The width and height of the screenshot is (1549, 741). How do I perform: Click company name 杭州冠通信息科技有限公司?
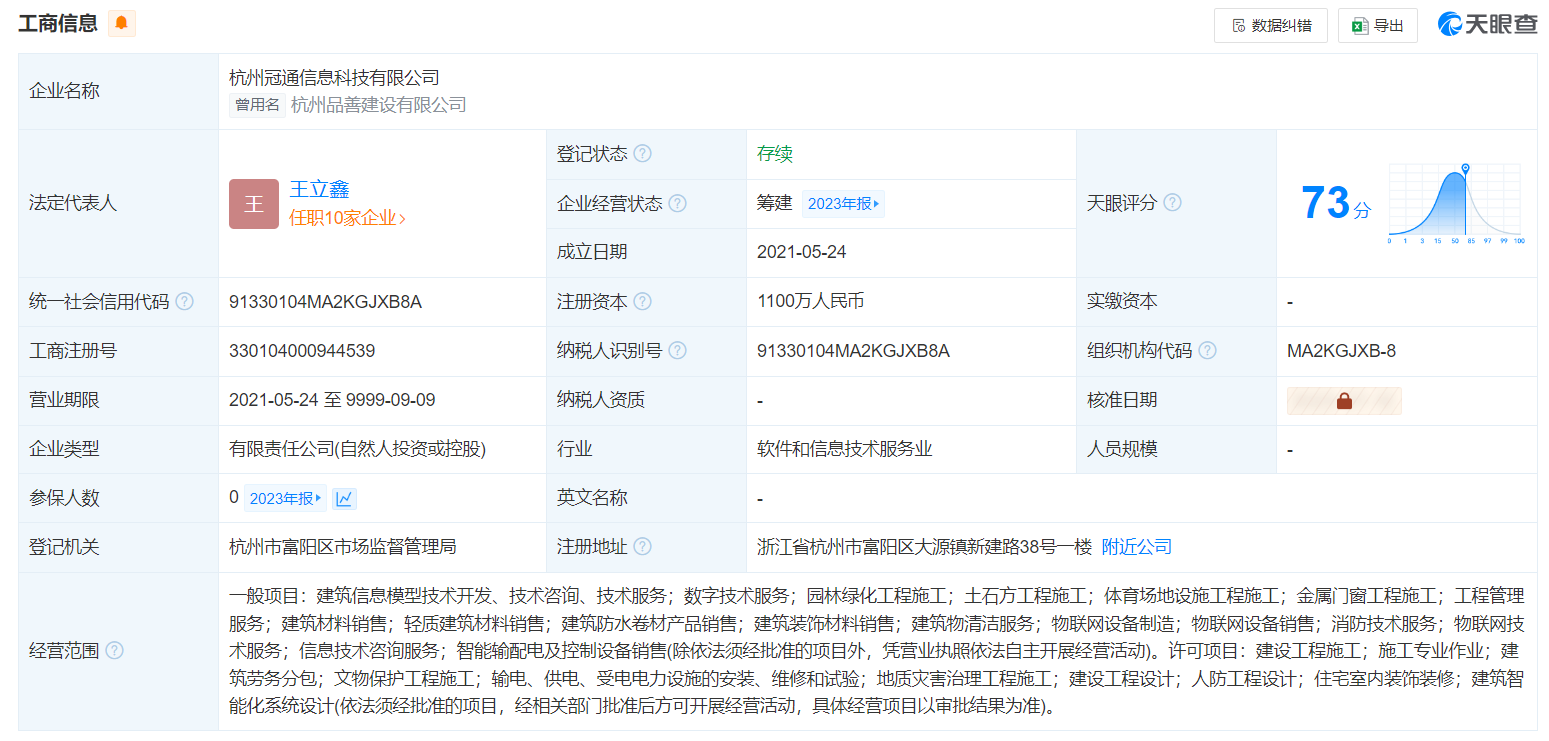click(334, 77)
